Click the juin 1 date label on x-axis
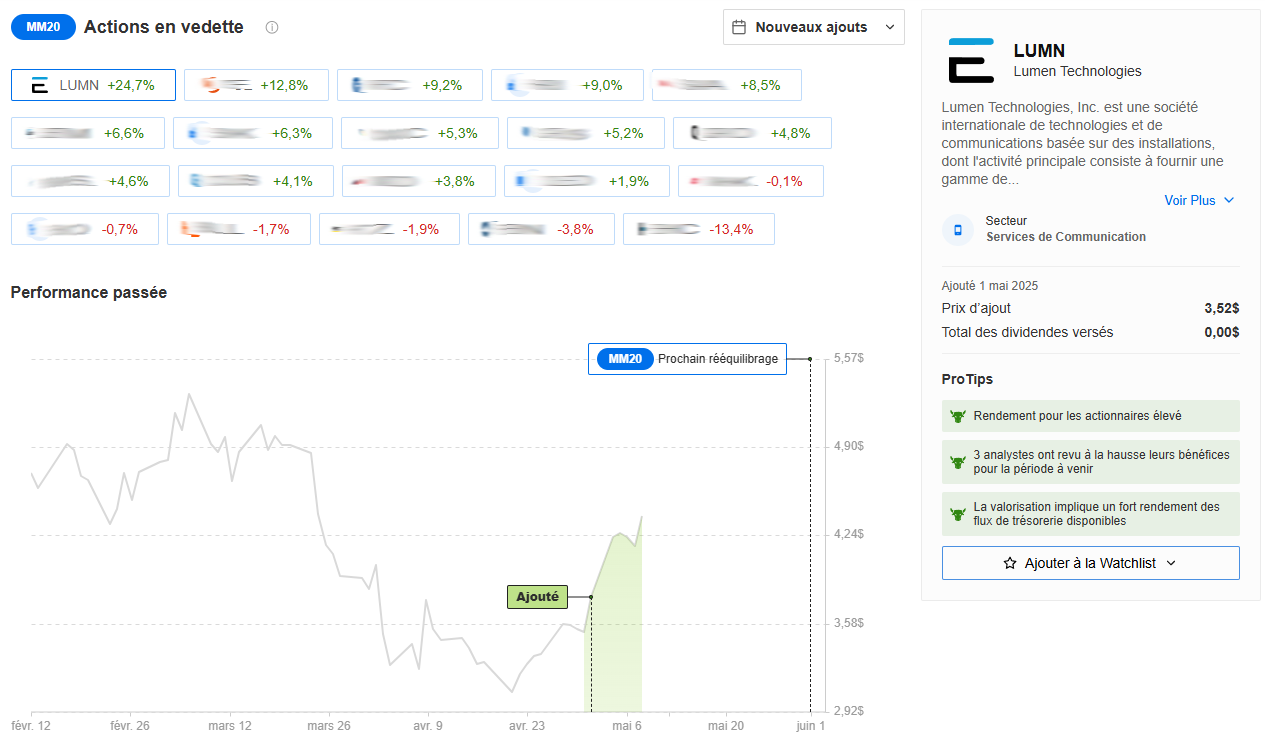 810,726
